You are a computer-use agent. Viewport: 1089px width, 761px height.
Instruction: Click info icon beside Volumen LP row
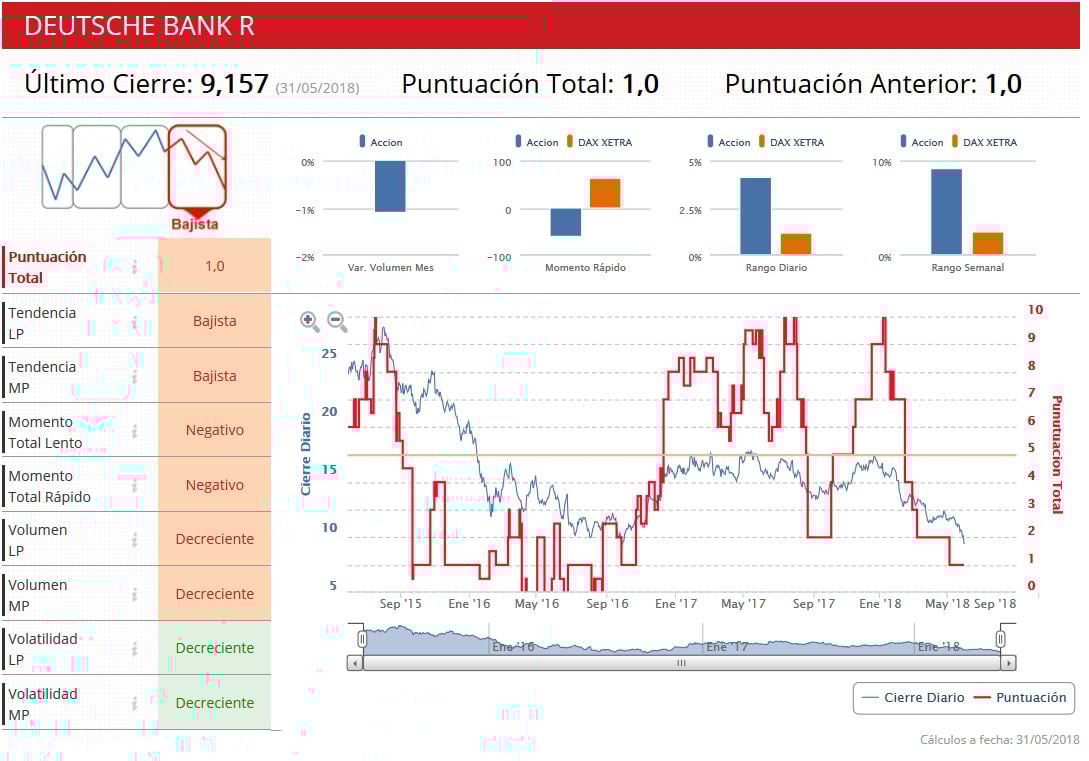[x=135, y=540]
